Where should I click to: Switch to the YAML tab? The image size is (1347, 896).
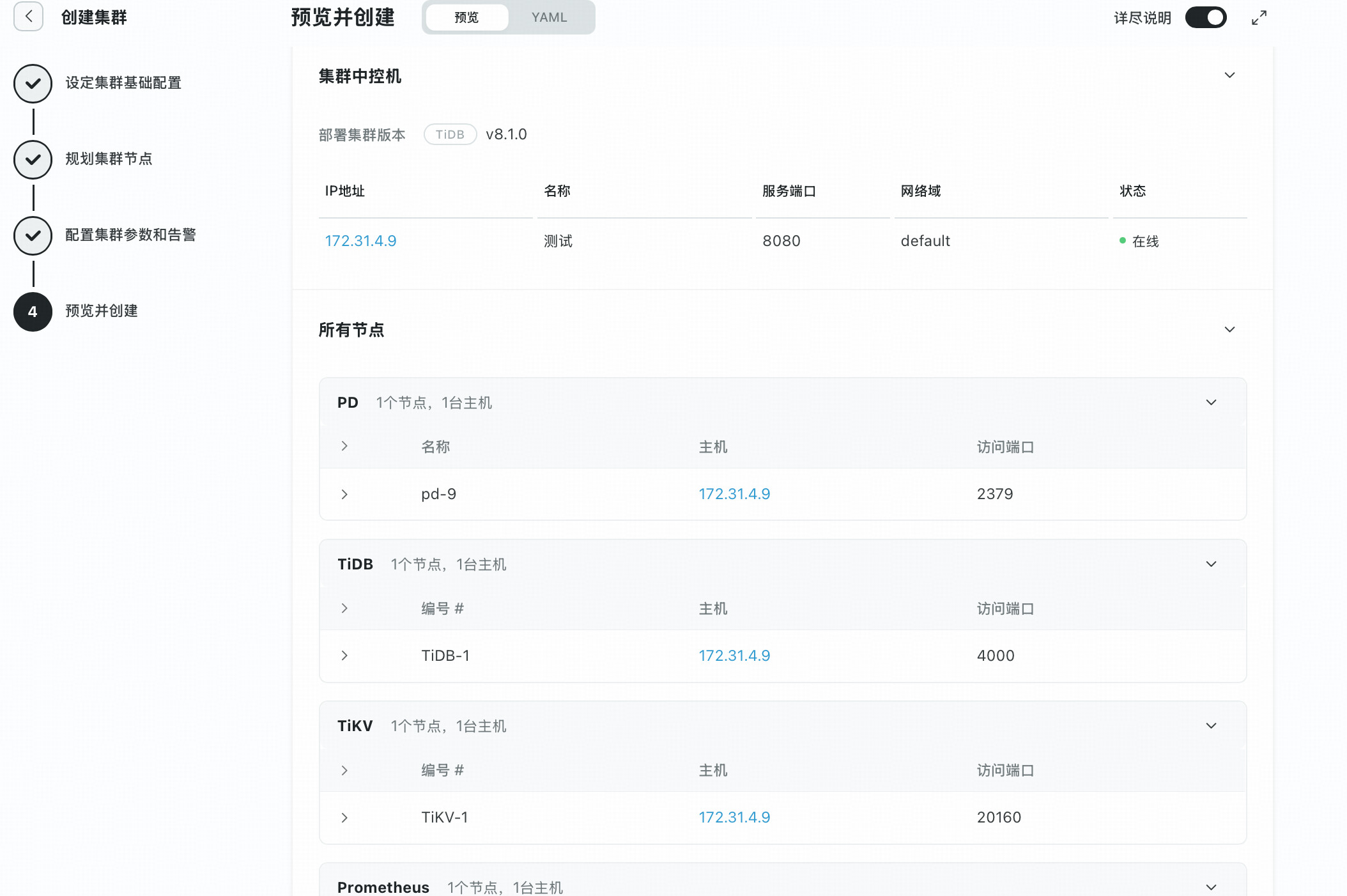click(x=549, y=17)
